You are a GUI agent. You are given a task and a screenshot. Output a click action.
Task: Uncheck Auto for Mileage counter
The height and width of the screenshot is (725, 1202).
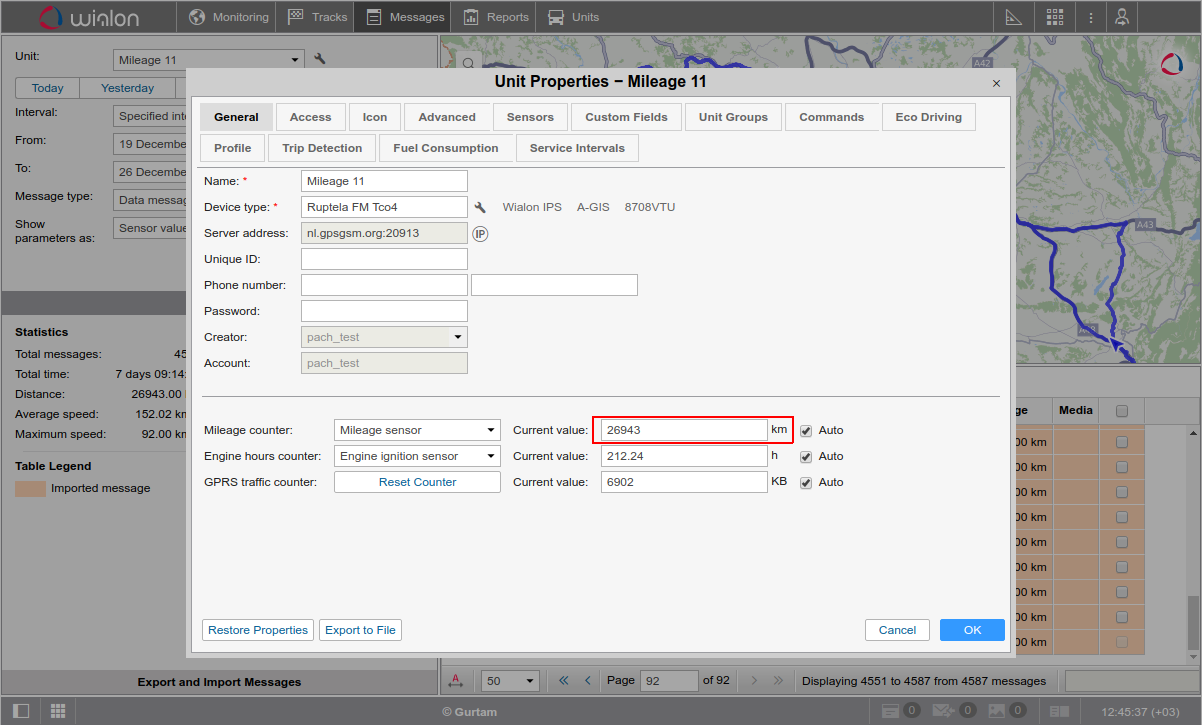(x=806, y=431)
